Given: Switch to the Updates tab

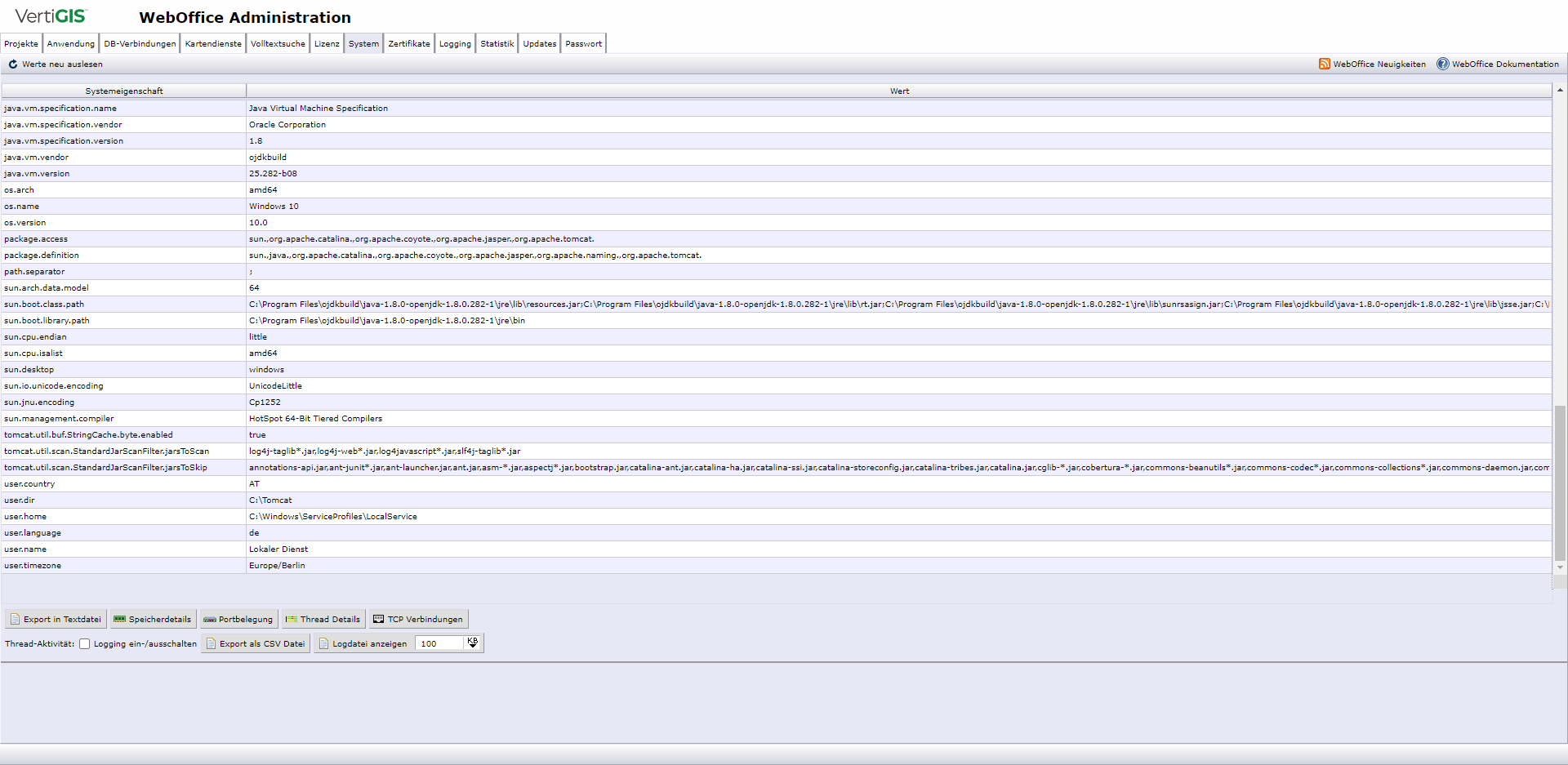Looking at the screenshot, I should 539,43.
